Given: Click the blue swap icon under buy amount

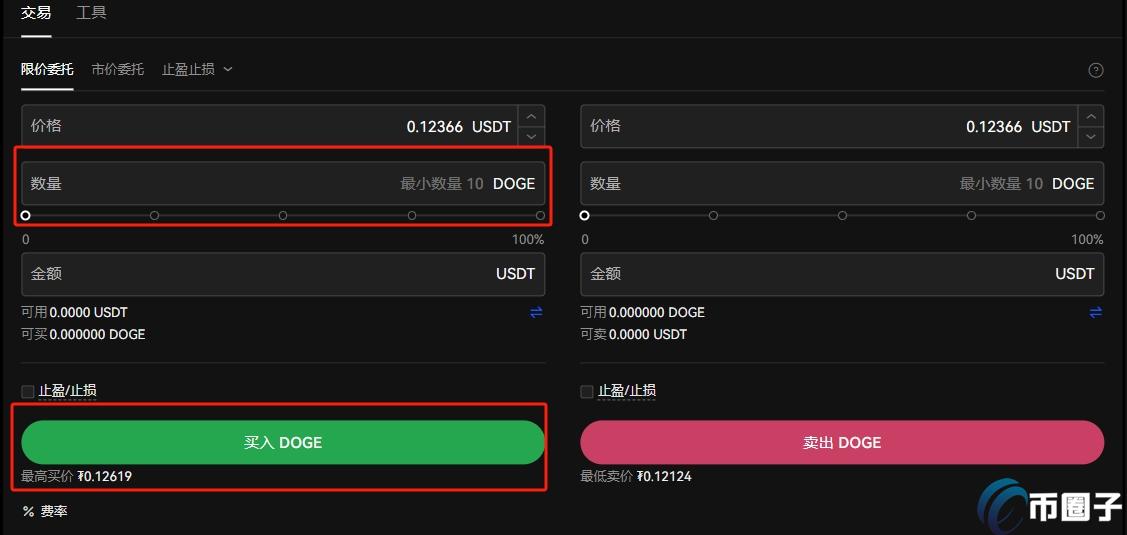Looking at the screenshot, I should point(536,312).
